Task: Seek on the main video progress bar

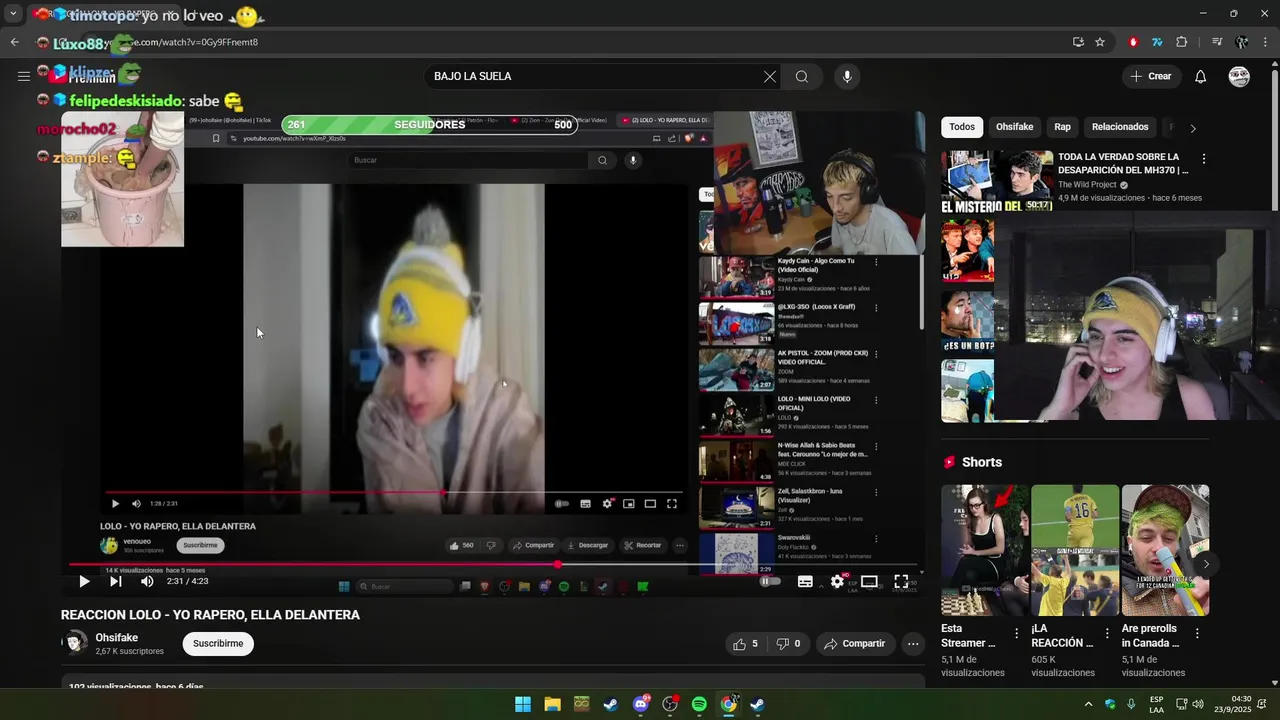Action: point(492,564)
